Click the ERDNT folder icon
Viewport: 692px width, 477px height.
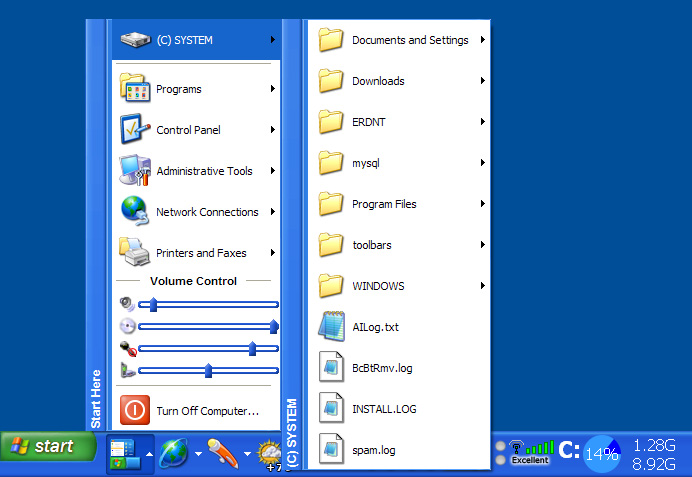point(331,122)
